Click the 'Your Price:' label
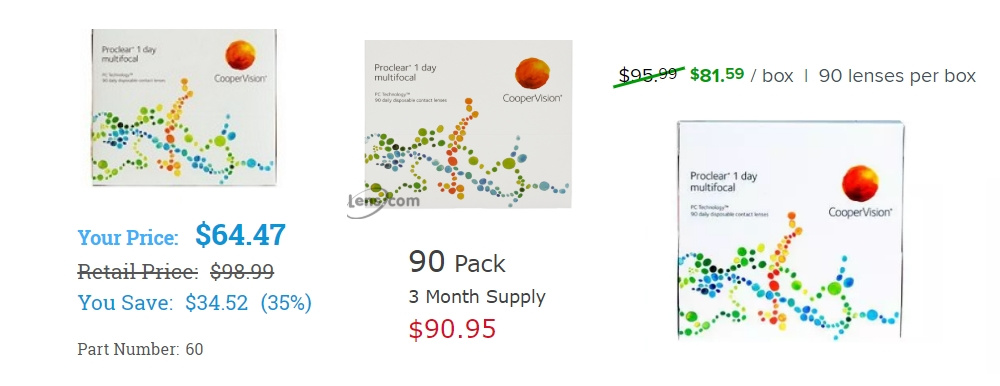Screen dimensions: 1000x386 [128, 238]
